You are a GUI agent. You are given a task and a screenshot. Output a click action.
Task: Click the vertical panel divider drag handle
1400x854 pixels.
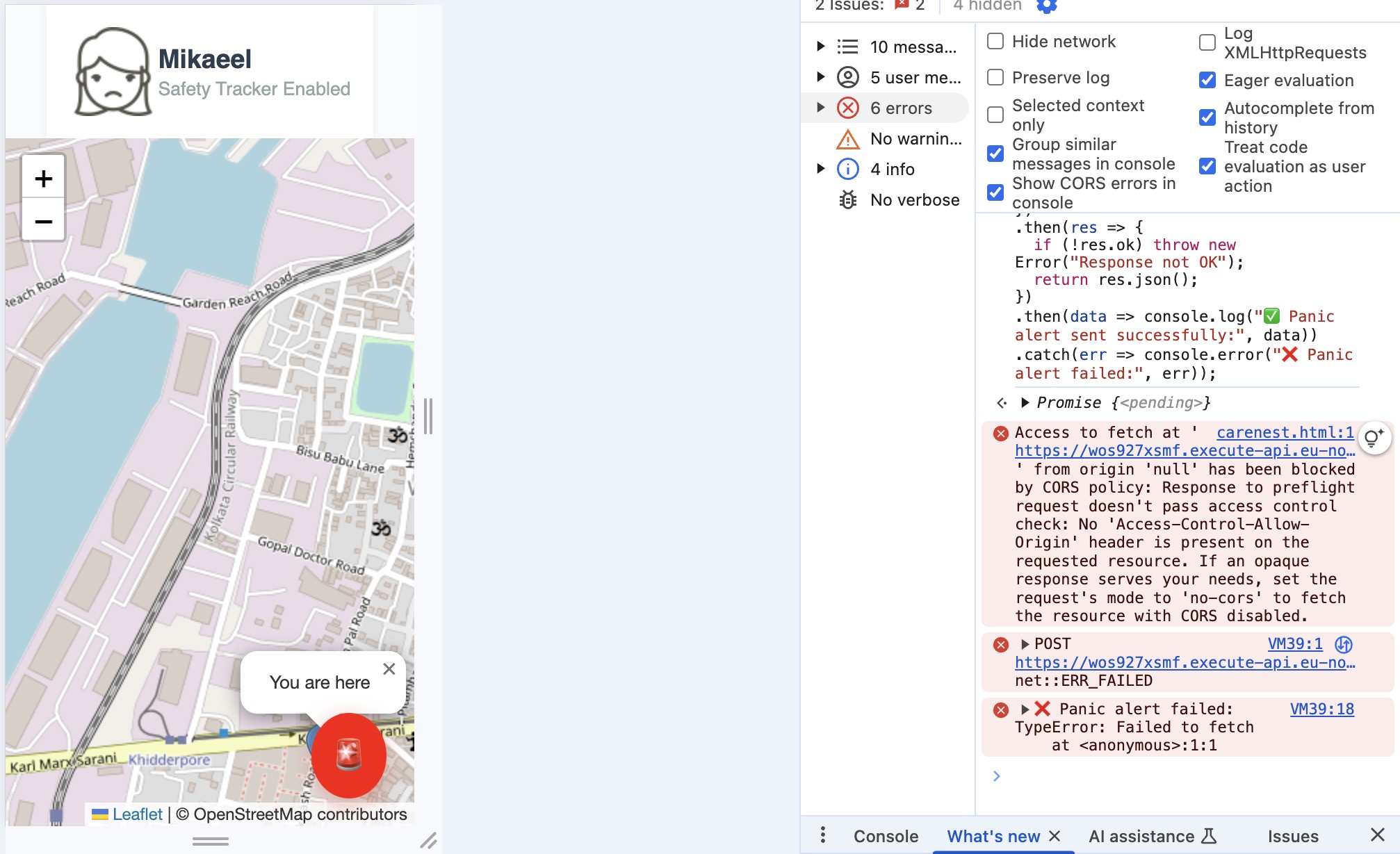tap(428, 416)
